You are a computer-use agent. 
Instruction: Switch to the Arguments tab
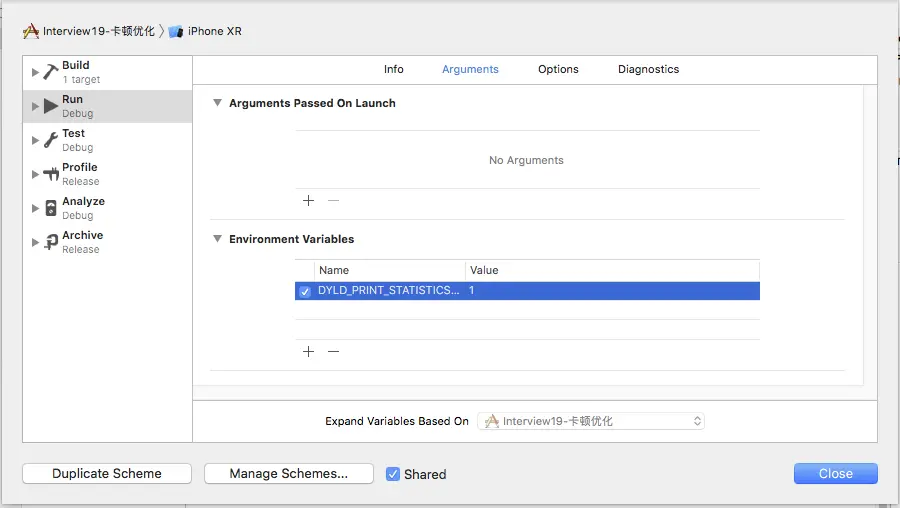(470, 69)
